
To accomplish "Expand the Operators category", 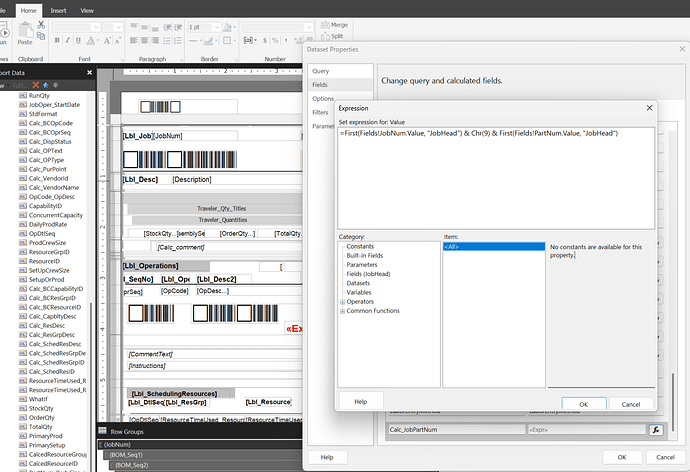I will point(342,302).
